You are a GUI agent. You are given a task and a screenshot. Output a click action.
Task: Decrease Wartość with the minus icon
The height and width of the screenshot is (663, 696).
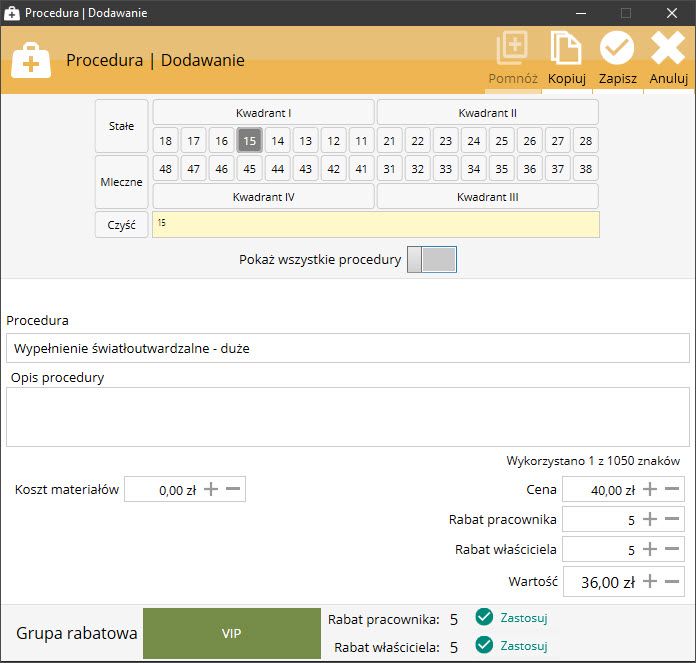tap(672, 581)
